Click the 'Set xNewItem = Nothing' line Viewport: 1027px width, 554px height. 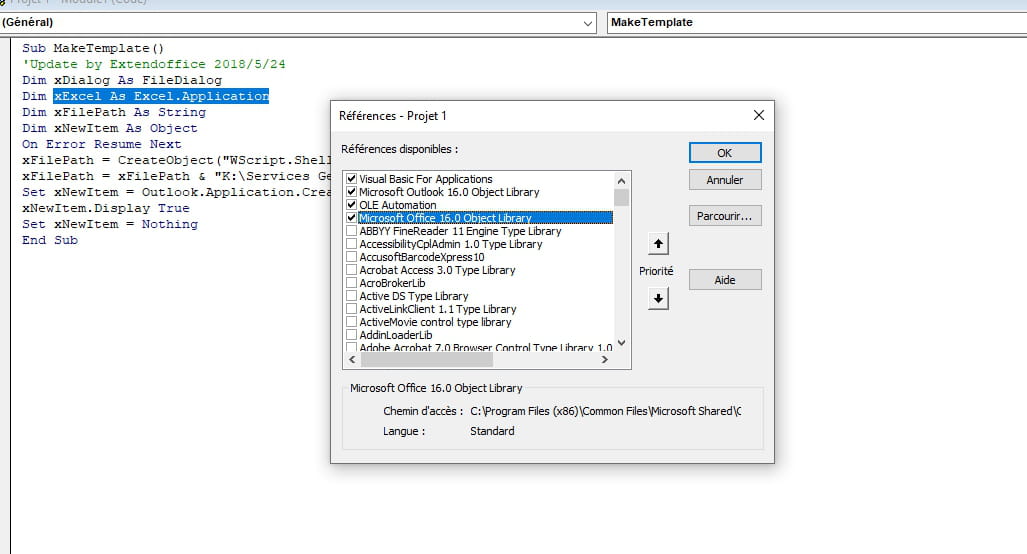tap(109, 224)
